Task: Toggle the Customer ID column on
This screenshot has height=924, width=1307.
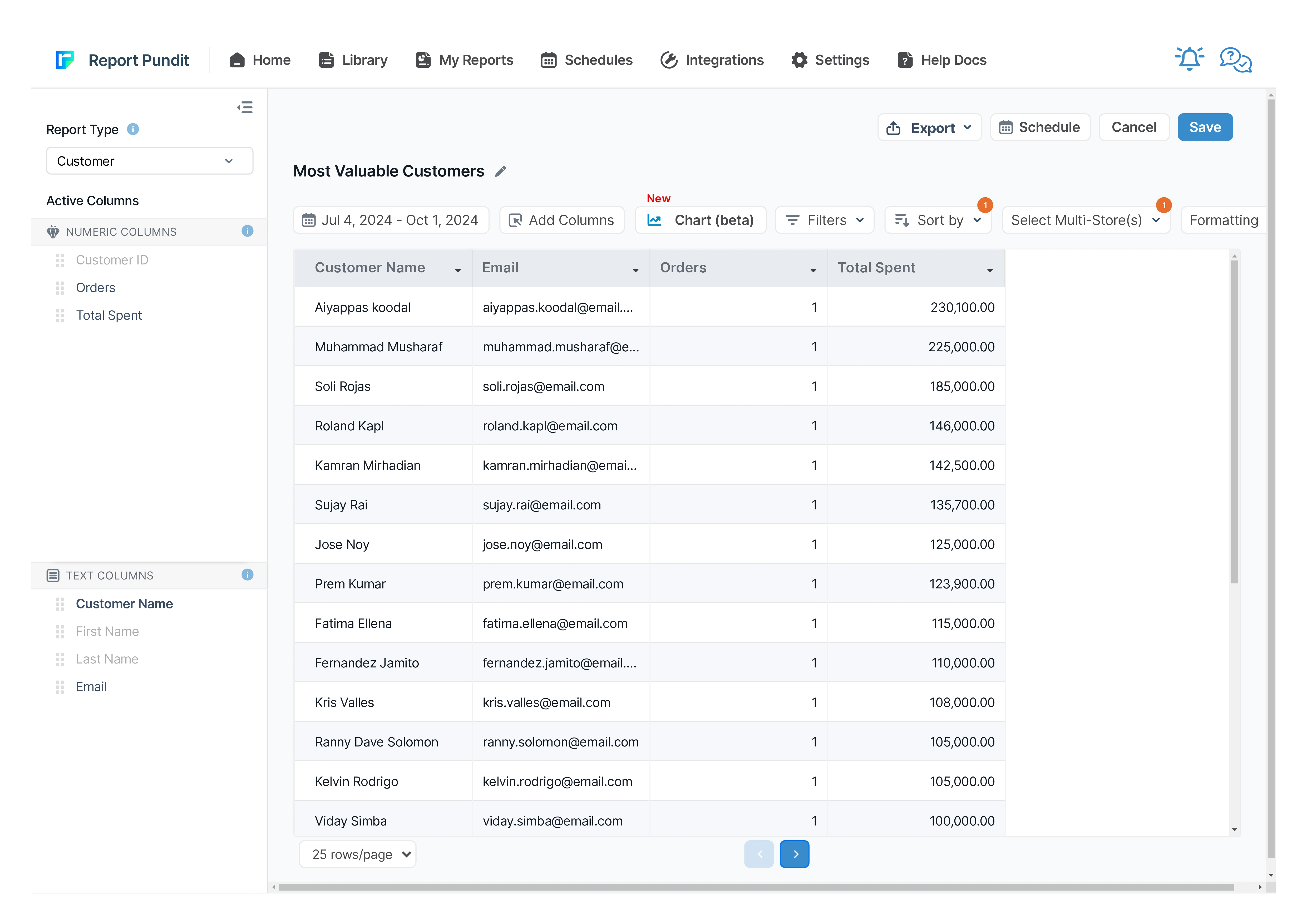Action: click(112, 260)
